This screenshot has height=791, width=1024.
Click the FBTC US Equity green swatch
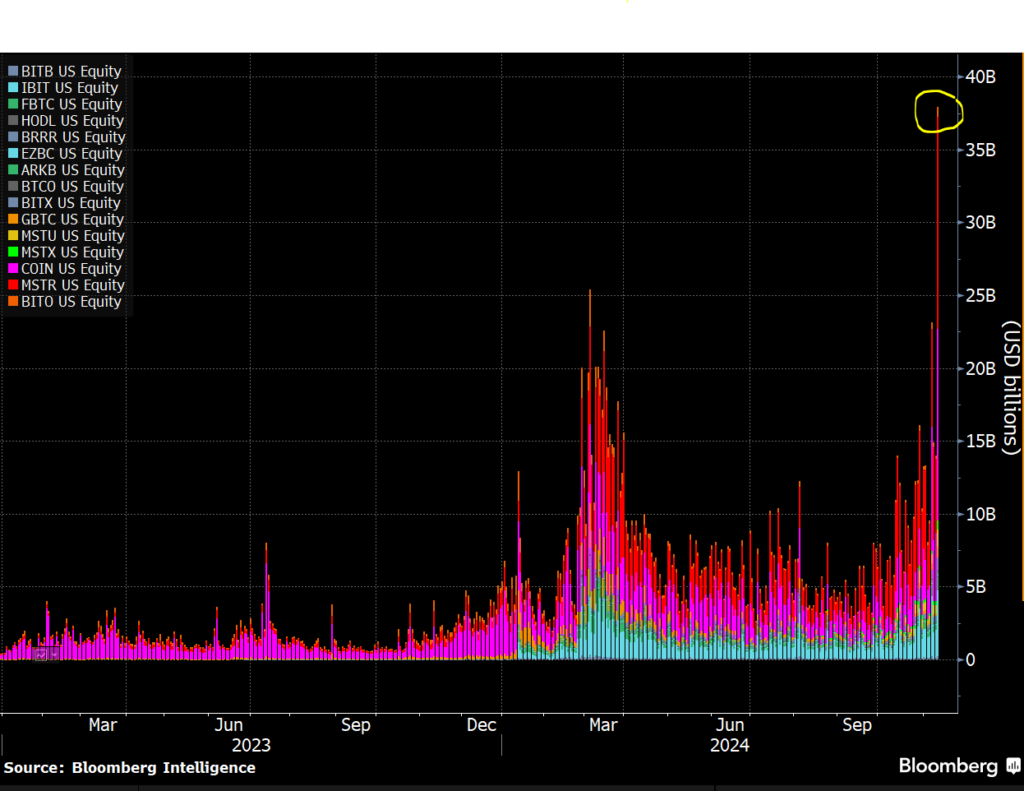(x=13, y=104)
